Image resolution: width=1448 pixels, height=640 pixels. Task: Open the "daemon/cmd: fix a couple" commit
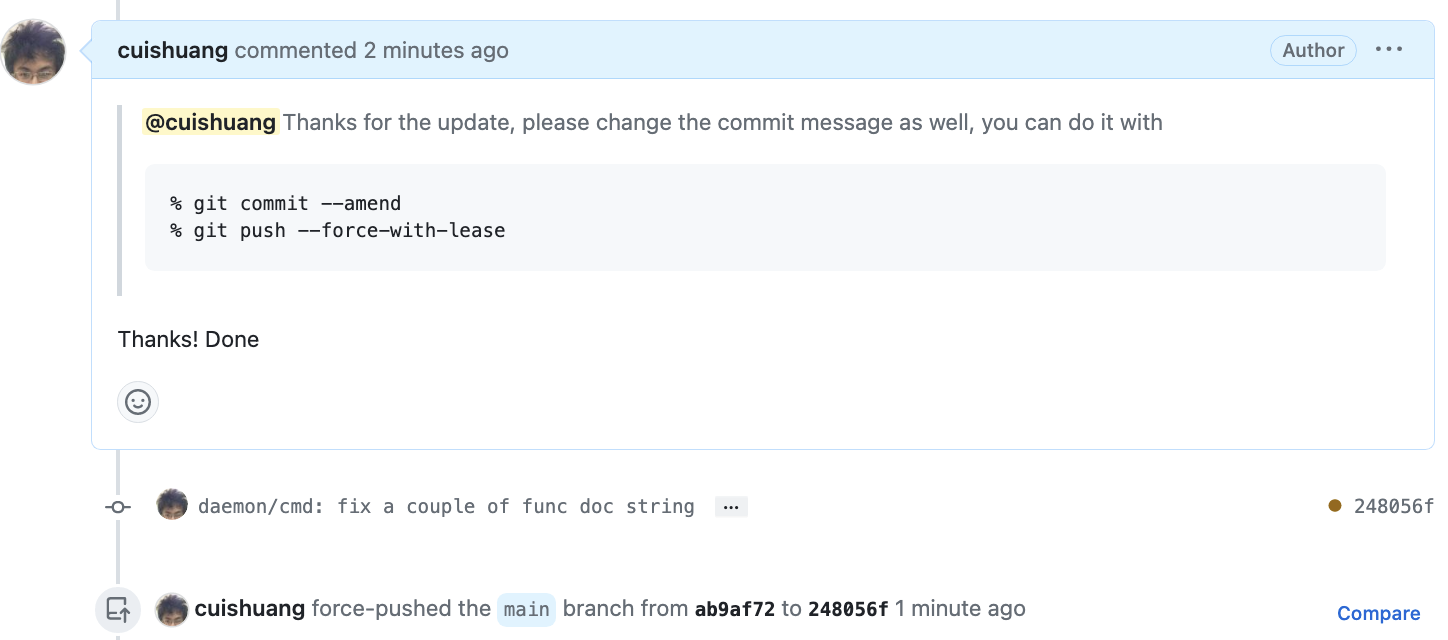(446, 507)
